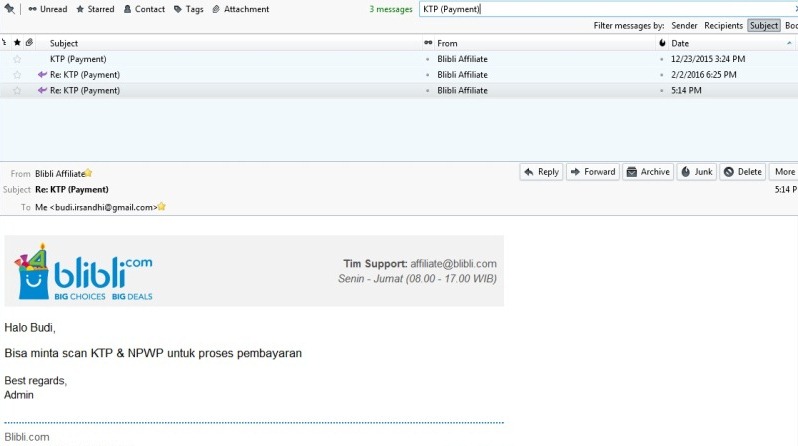Toggle read status dot for 2/2/2016 message
Screen dimensions: 798x446
428,75
